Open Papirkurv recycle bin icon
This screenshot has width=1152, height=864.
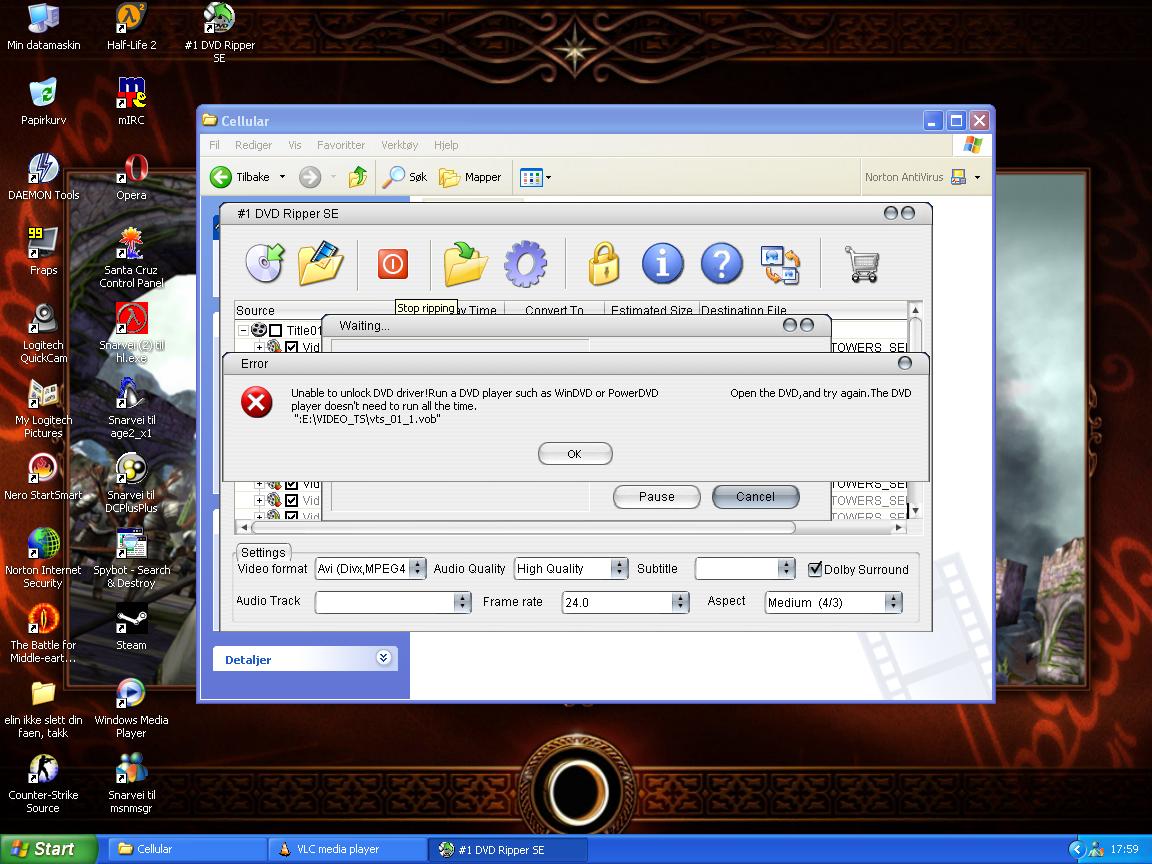tap(43, 101)
